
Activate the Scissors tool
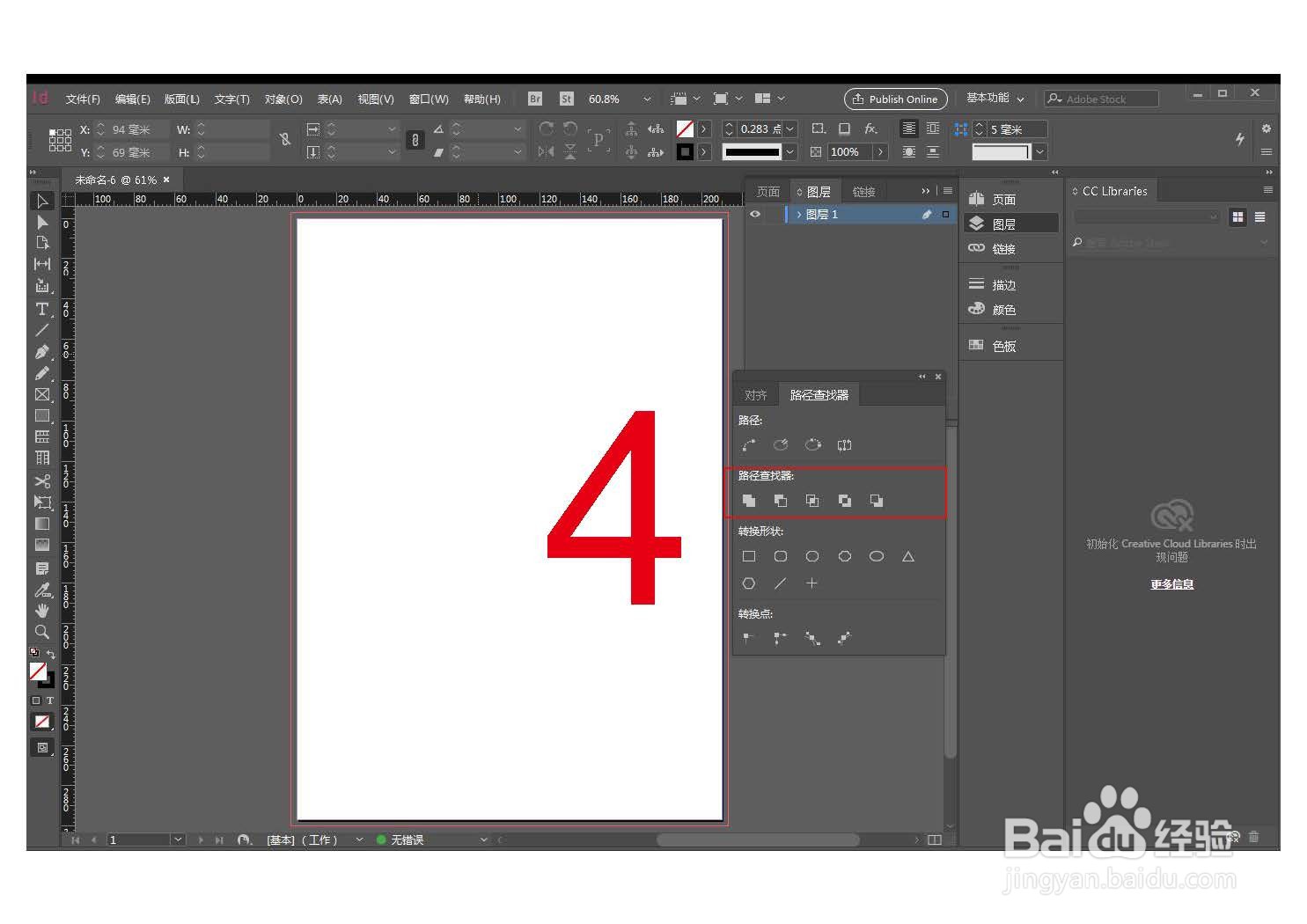coord(41,480)
